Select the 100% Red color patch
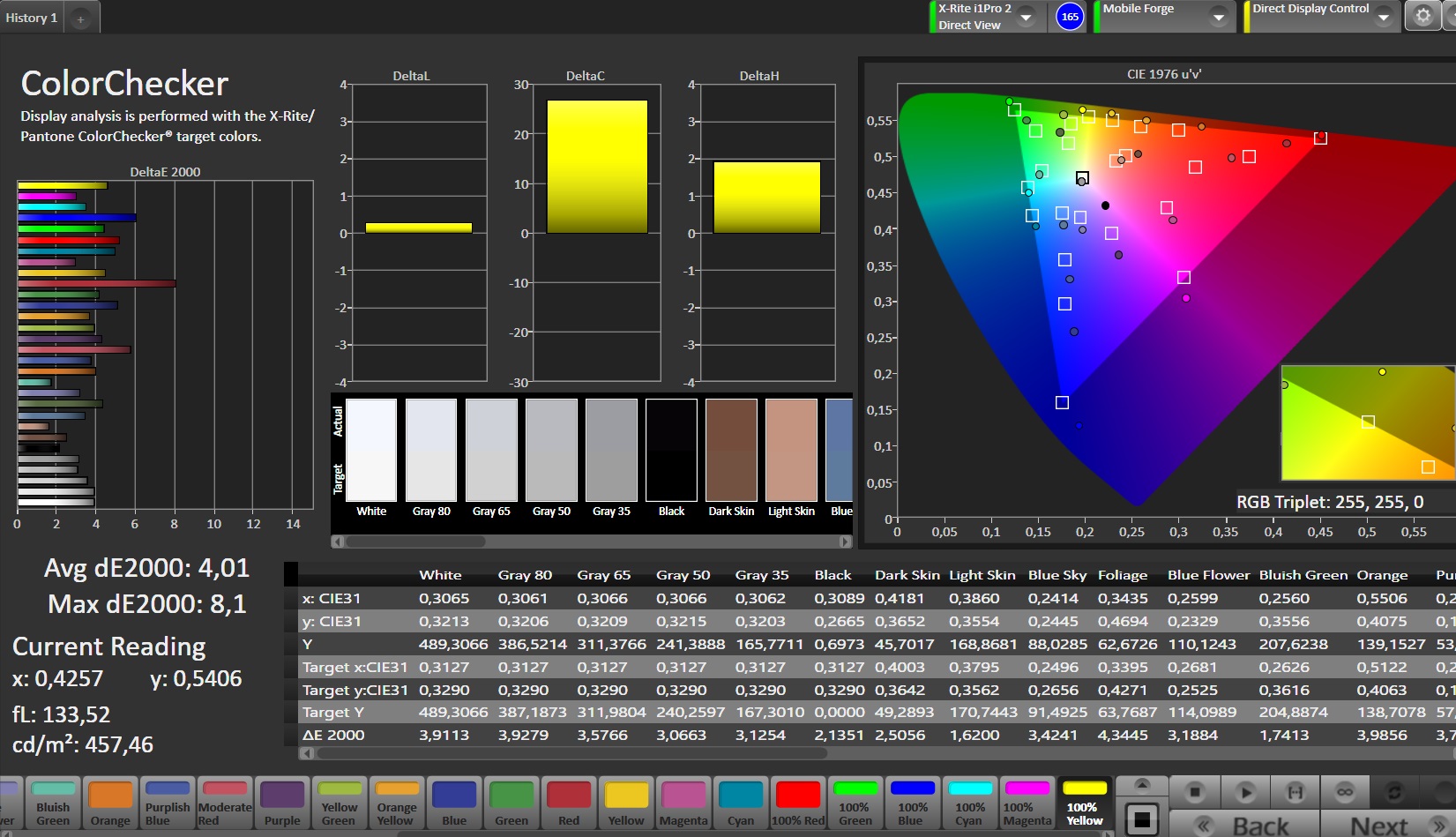Image resolution: width=1456 pixels, height=837 pixels. (797, 803)
